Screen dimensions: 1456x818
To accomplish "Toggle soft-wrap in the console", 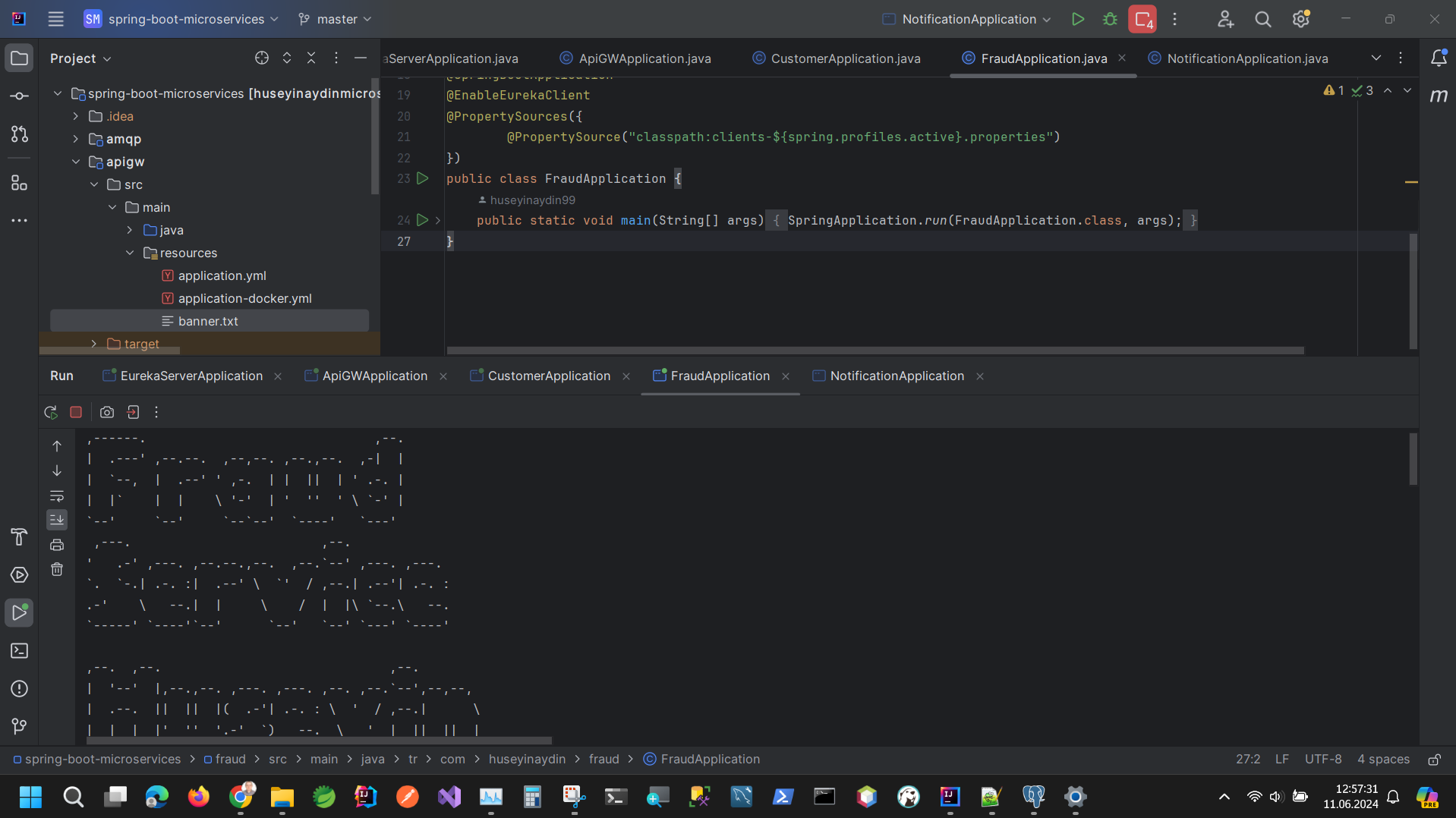I will (57, 496).
